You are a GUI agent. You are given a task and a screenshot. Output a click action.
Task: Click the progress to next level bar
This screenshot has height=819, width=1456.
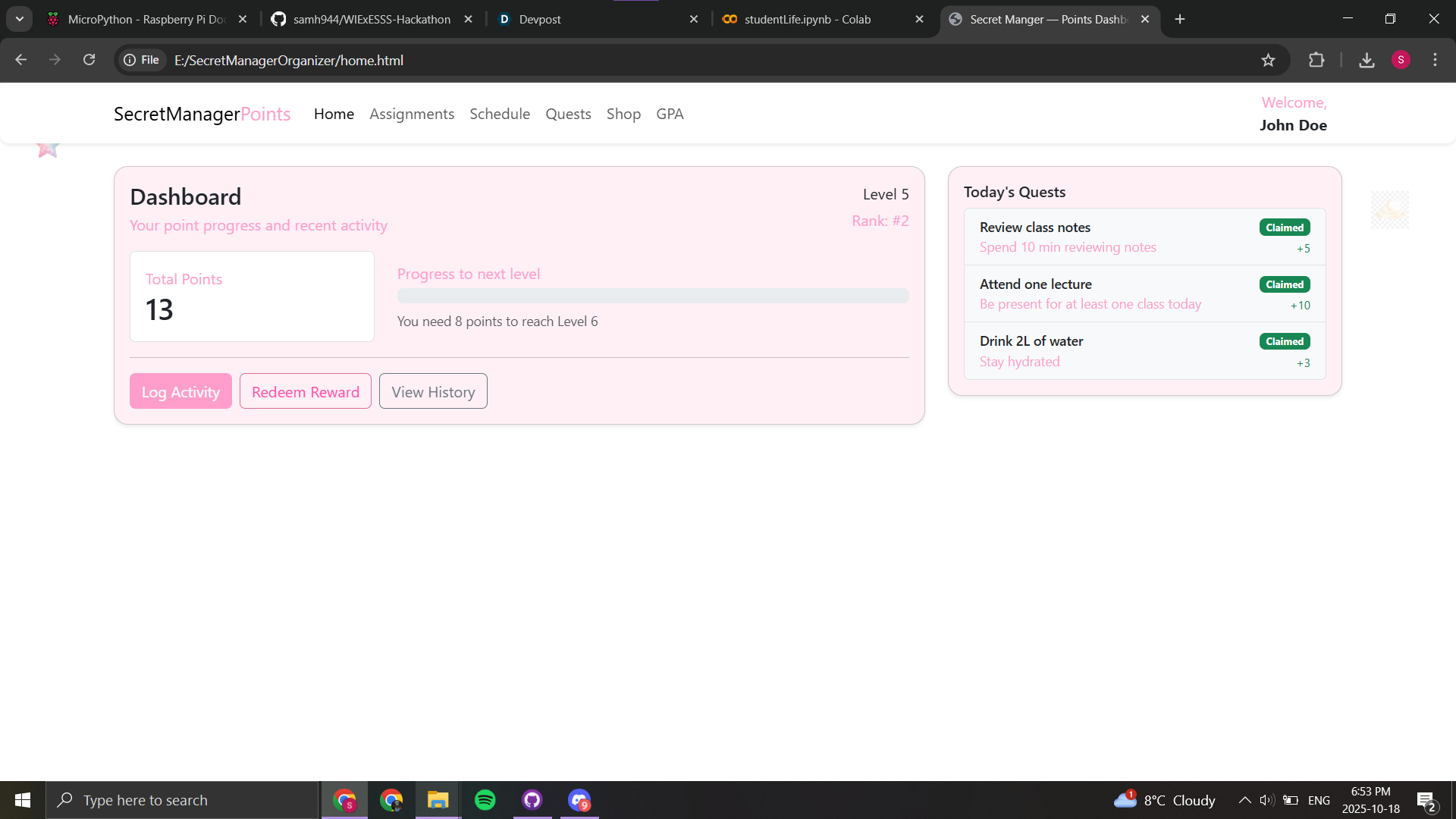point(652,296)
